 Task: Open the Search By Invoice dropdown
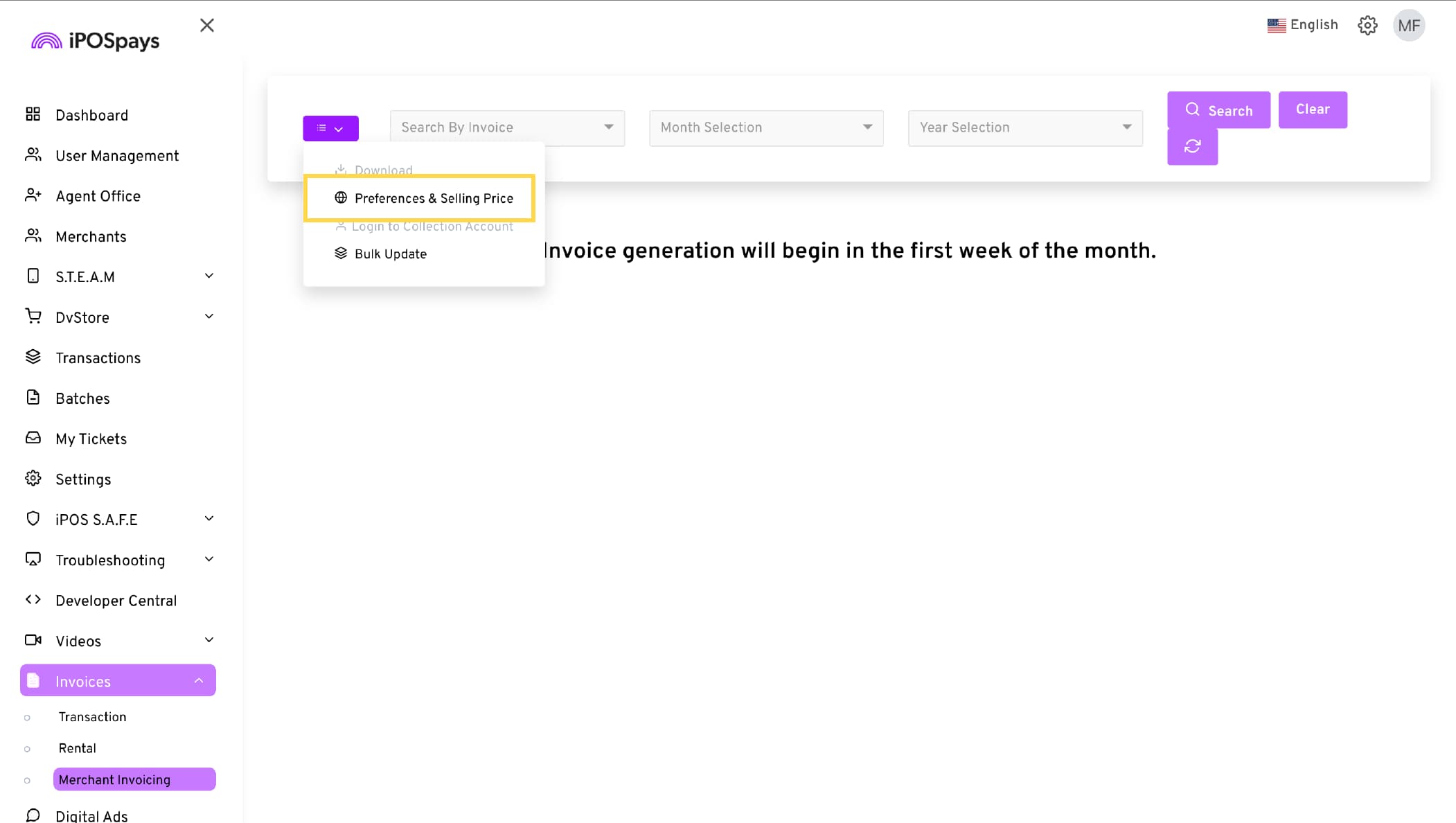point(507,127)
